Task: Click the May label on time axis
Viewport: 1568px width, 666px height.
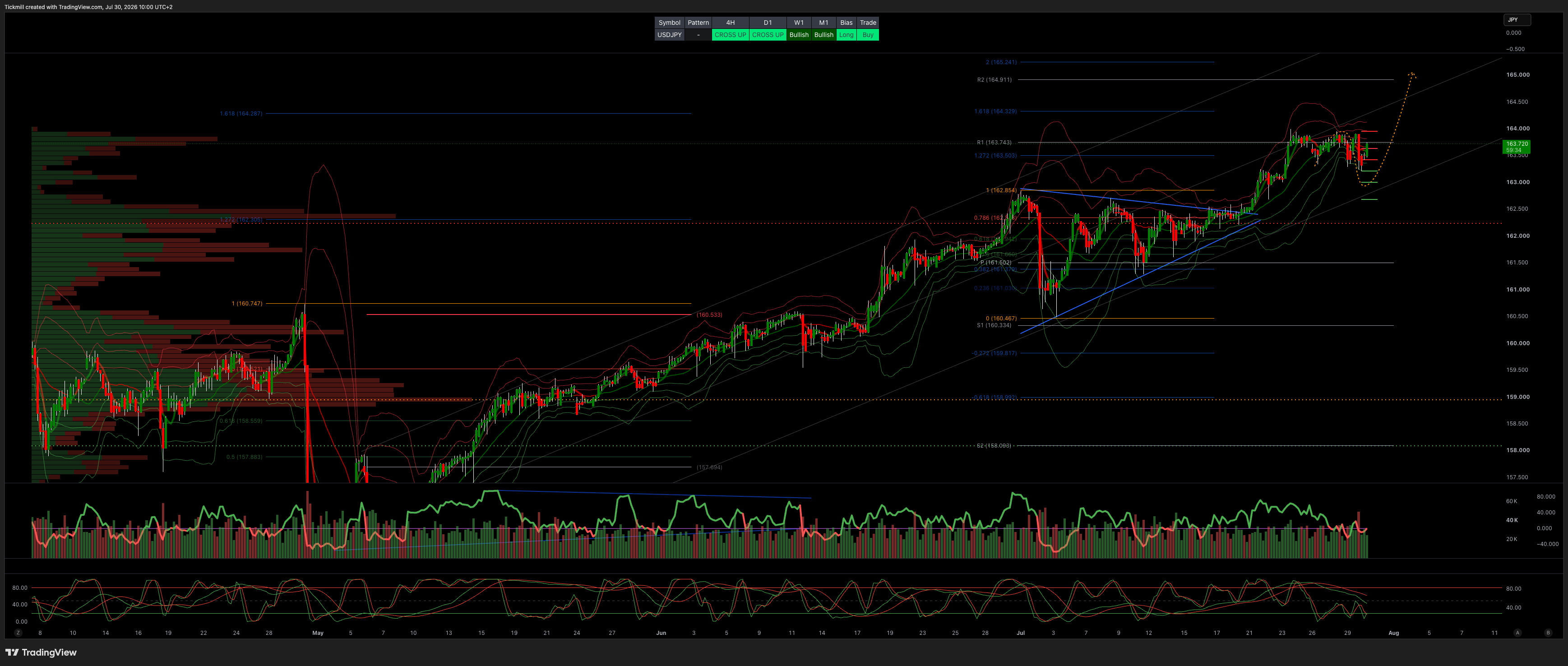Action: point(318,633)
